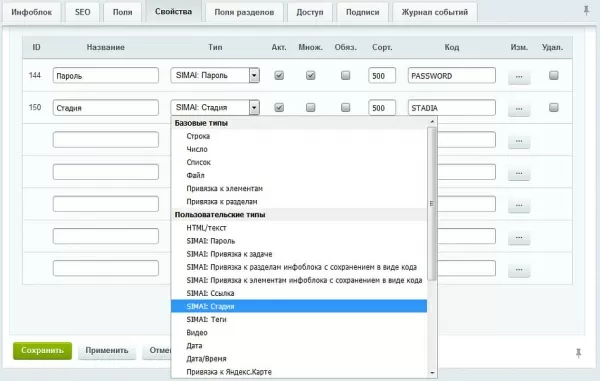Screen dimensions: 600x381
Task: Select SIMAI: Привязка к задаче option
Action: pyautogui.click(x=299, y=254)
